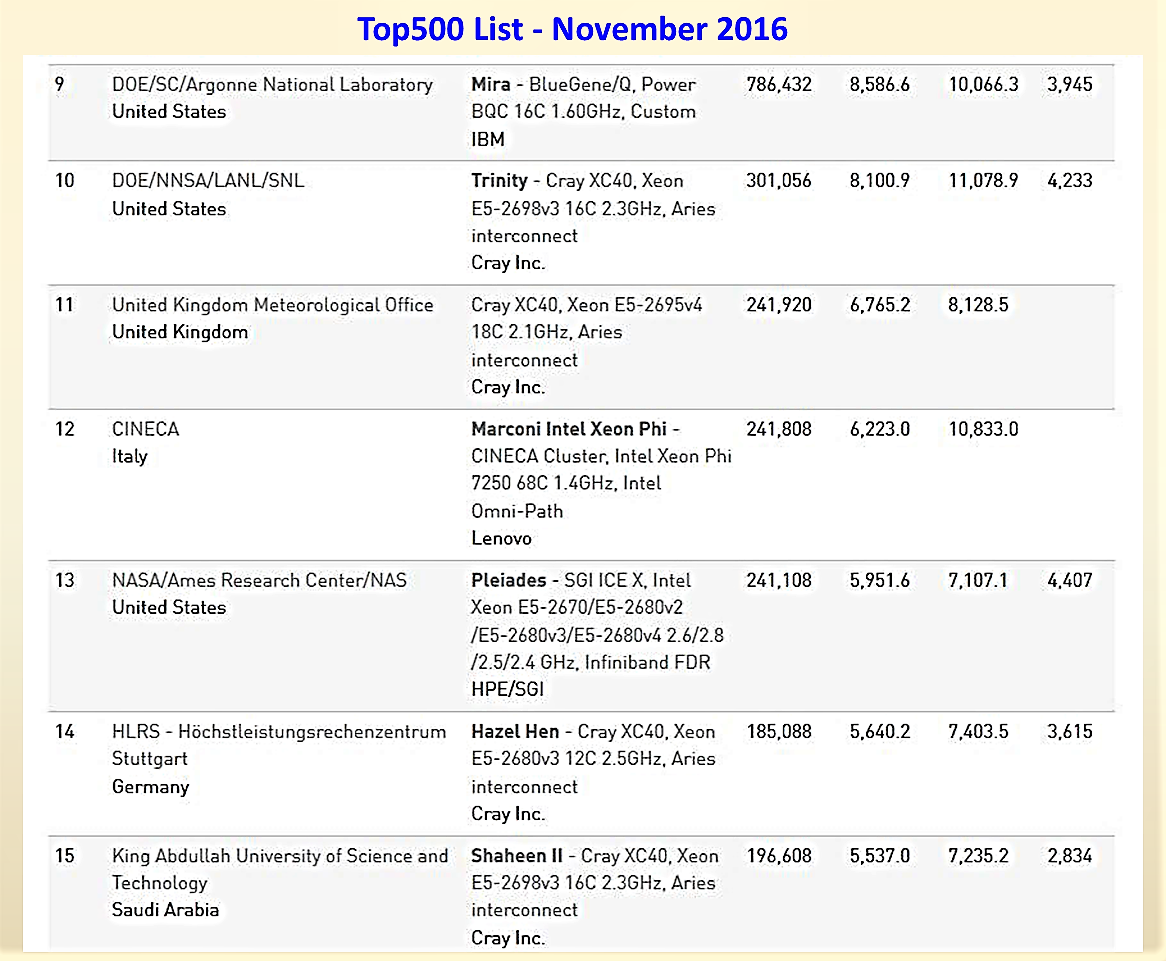Screen dimensions: 1166x961
Task: Click Rpeak value 8,128.5
Action: click(978, 304)
